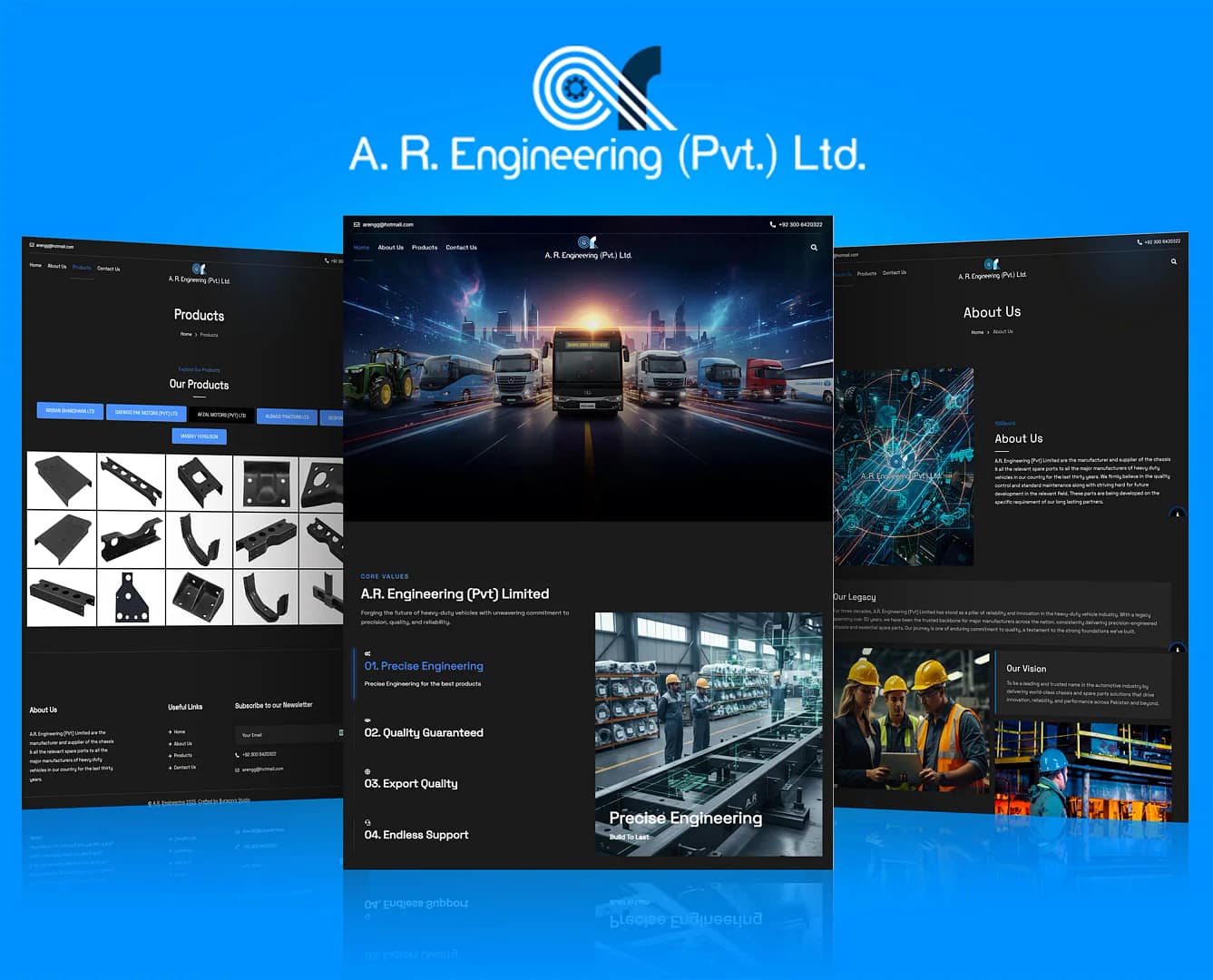
Task: Switch to the Daewoo Pak Motors tab
Action: pyautogui.click(x=146, y=413)
